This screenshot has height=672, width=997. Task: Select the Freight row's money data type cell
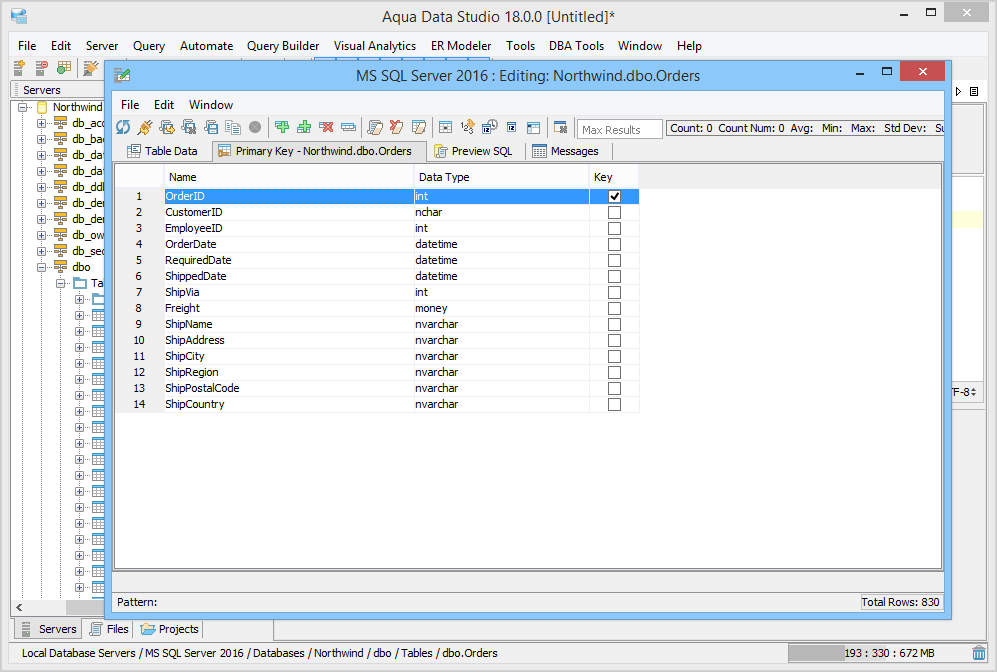502,308
